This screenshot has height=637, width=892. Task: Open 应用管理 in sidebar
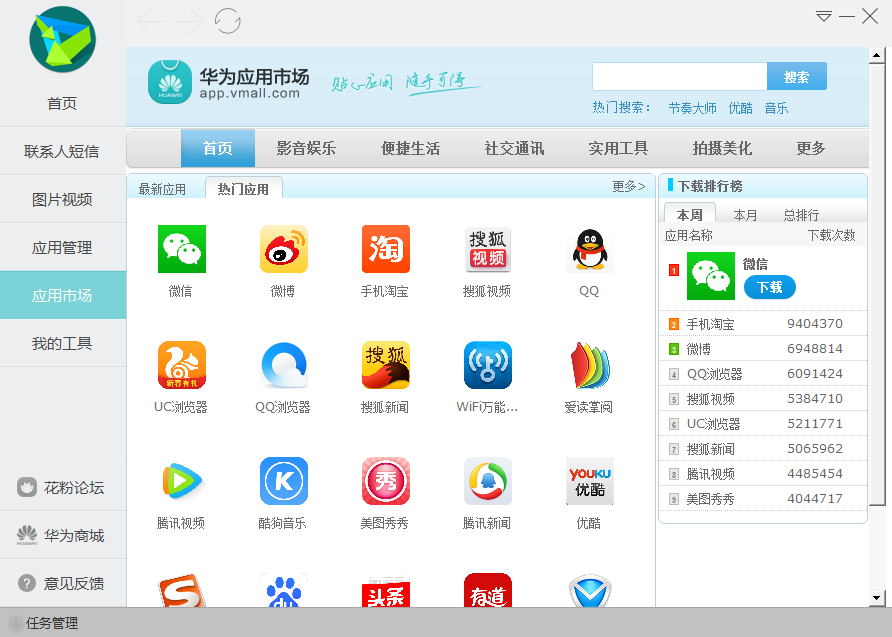click(63, 247)
